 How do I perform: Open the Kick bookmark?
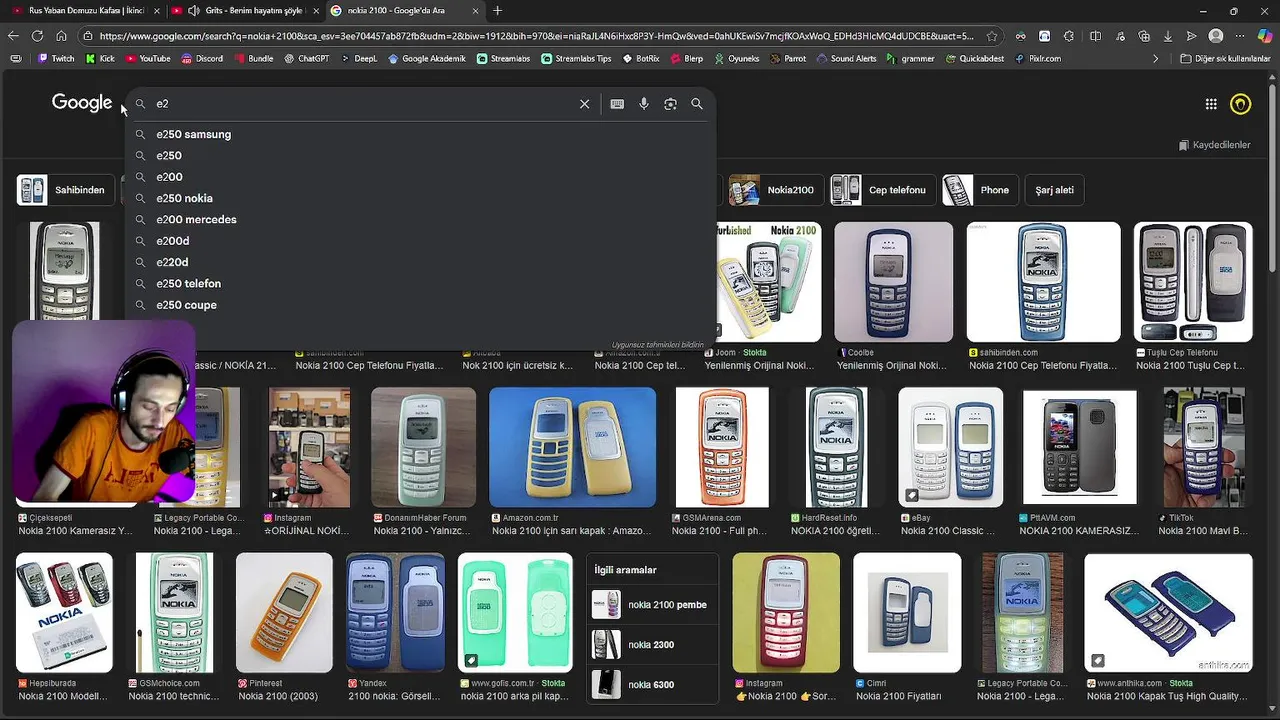point(101,59)
